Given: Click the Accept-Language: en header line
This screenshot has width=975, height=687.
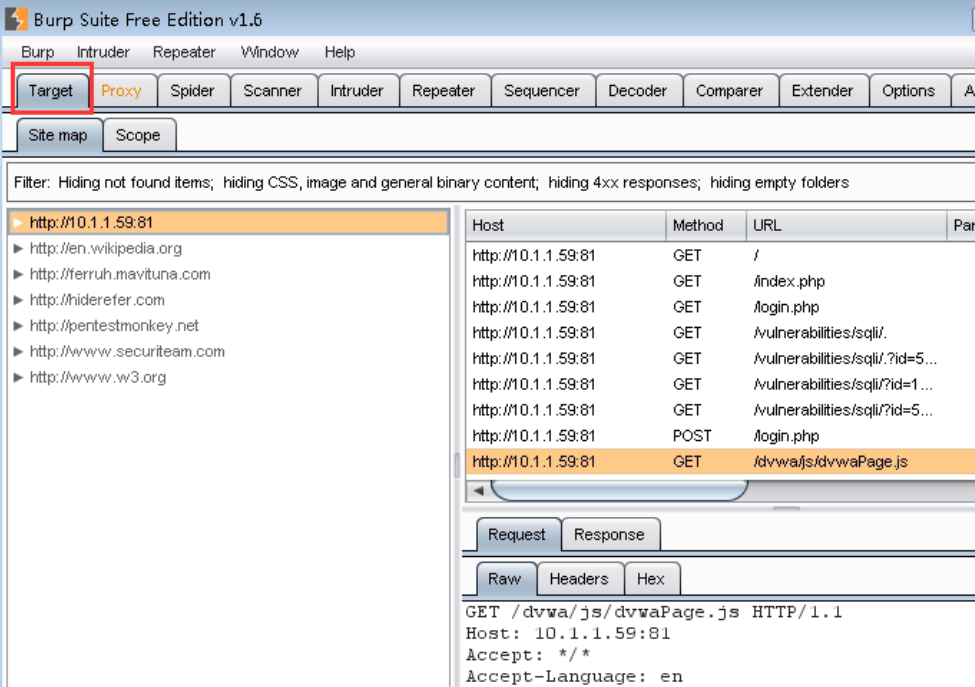Looking at the screenshot, I should tap(575, 676).
